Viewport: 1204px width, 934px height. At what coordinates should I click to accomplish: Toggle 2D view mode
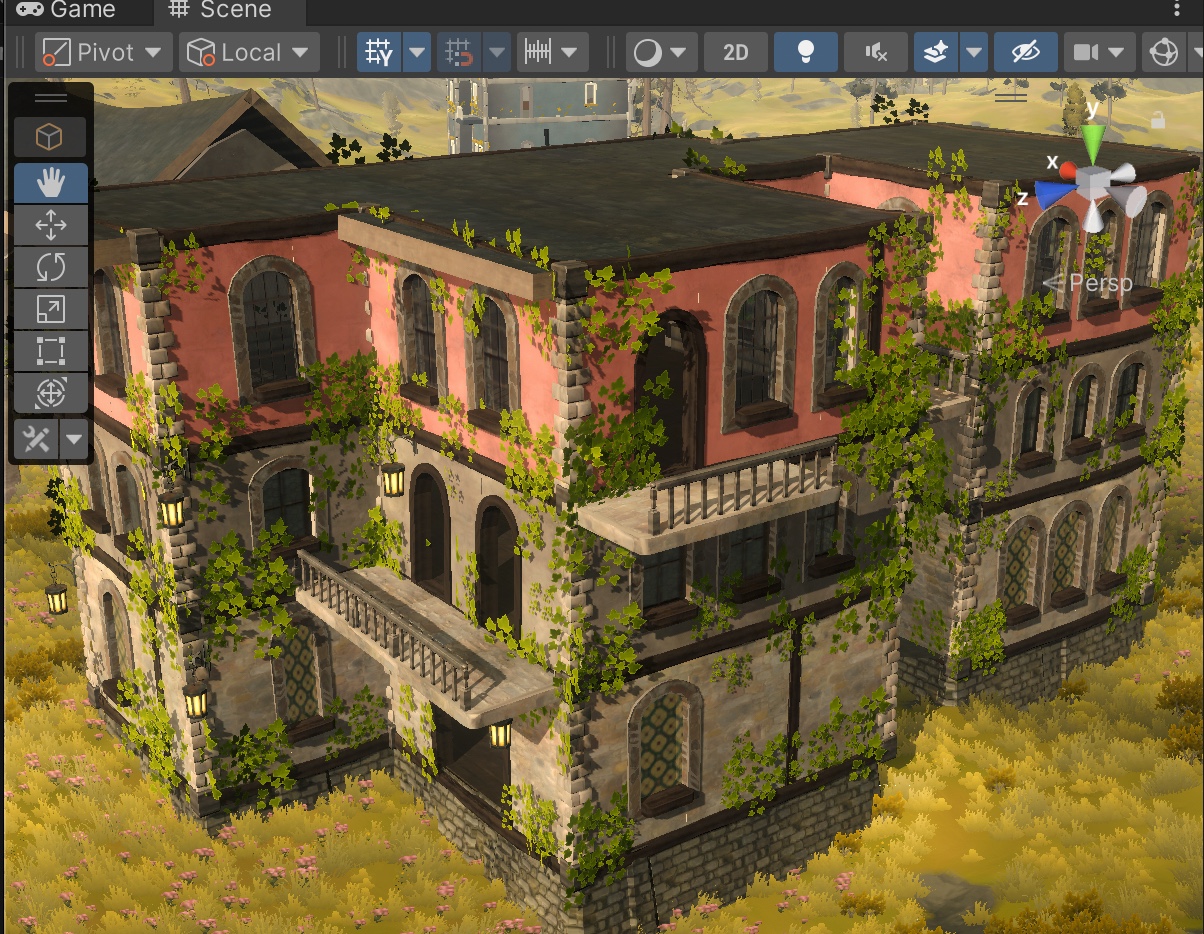point(735,53)
